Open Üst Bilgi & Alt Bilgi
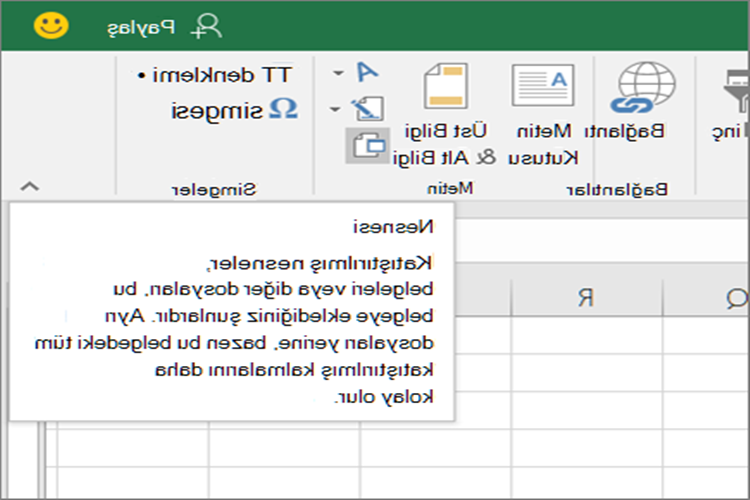The image size is (750, 500). (444, 115)
